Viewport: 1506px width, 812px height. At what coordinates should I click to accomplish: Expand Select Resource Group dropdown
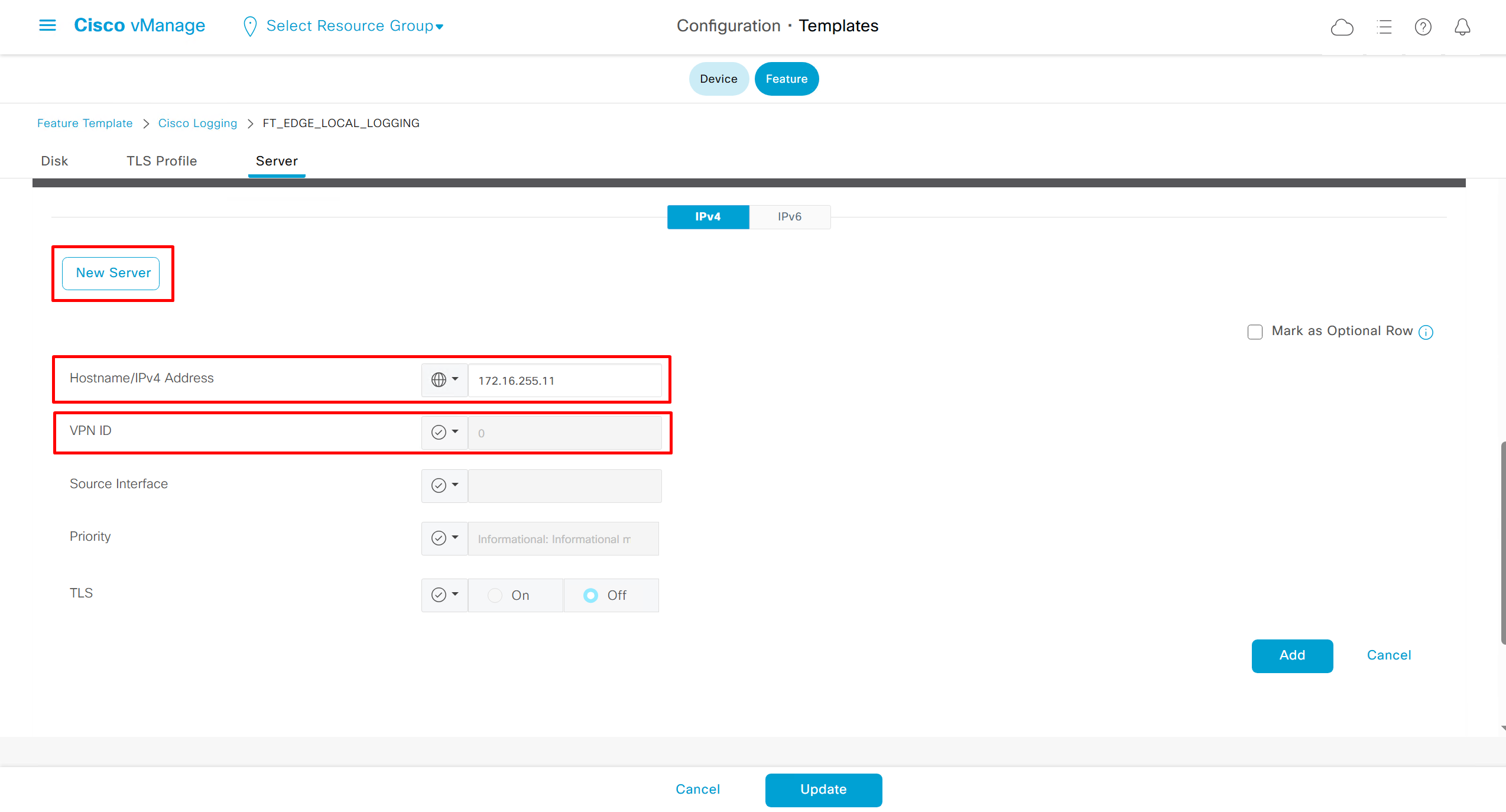pos(355,26)
